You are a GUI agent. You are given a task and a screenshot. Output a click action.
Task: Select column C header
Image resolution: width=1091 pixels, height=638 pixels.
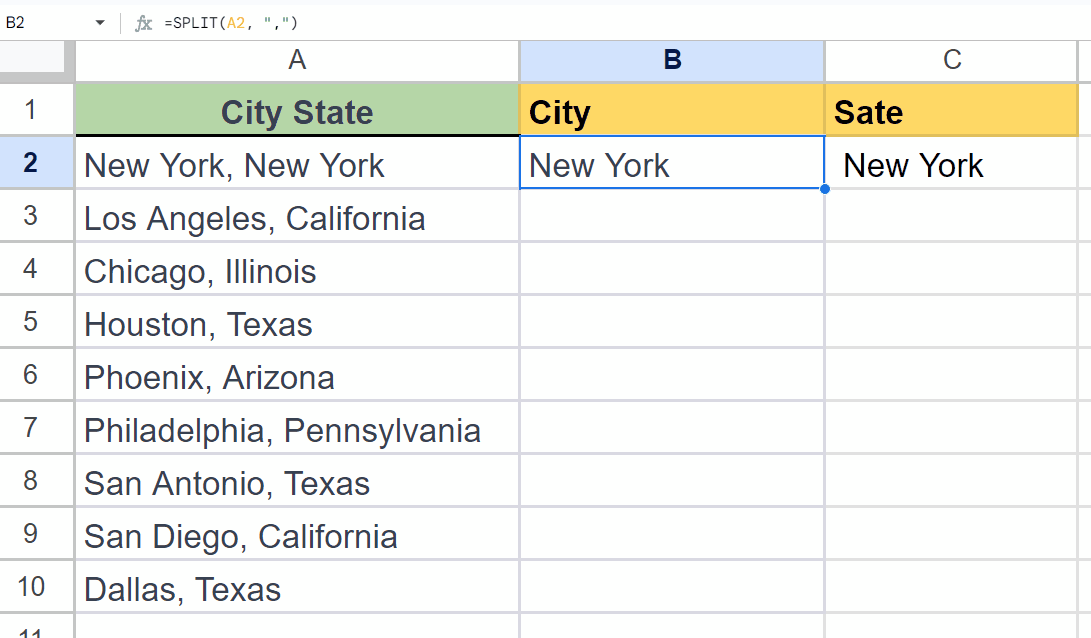(x=951, y=60)
